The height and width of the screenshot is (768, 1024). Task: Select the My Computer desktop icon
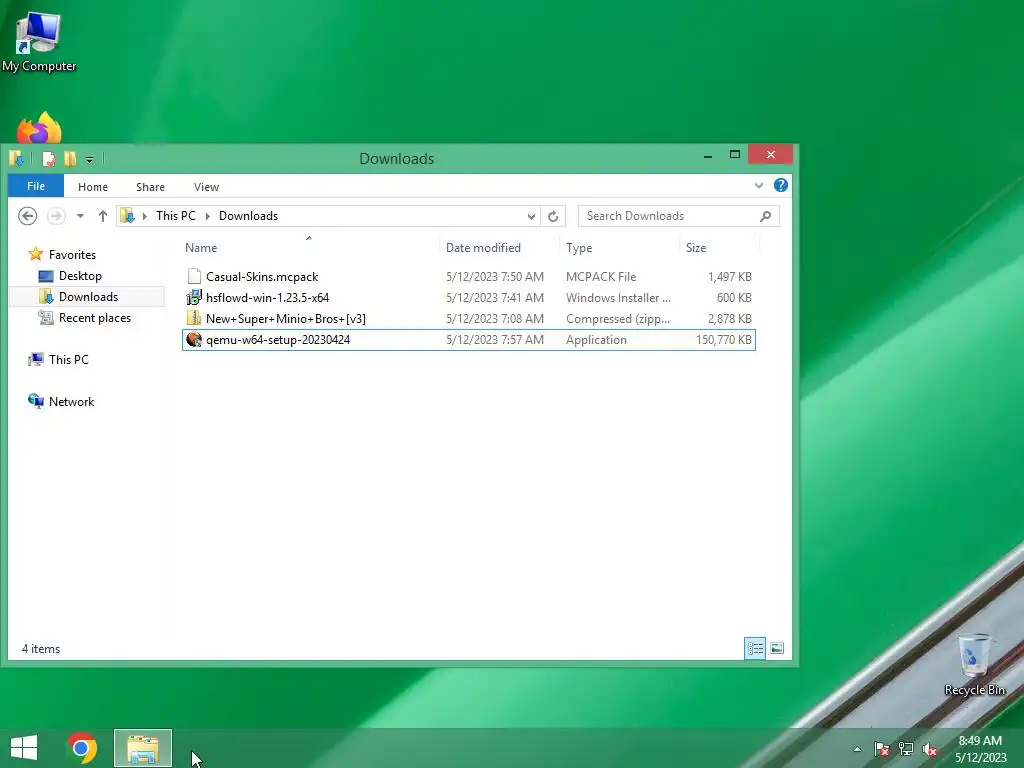[39, 41]
